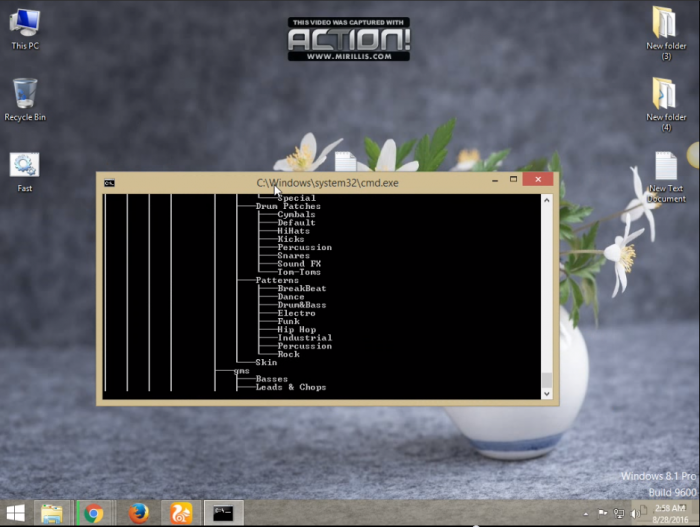The image size is (700, 527).
Task: Click the 'Basses' entry
Action: click(271, 379)
